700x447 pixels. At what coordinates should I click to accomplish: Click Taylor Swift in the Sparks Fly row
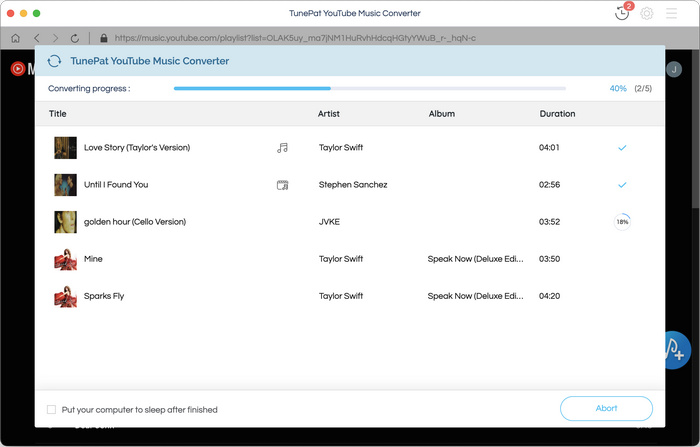tap(341, 296)
